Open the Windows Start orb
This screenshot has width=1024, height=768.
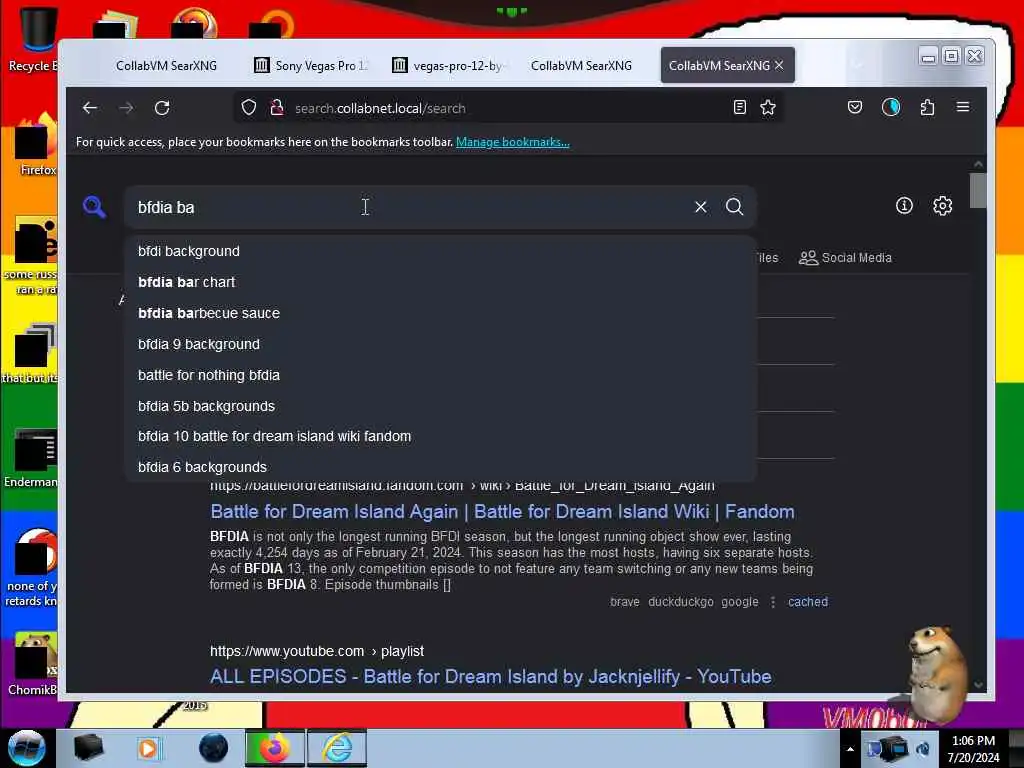(x=26, y=748)
